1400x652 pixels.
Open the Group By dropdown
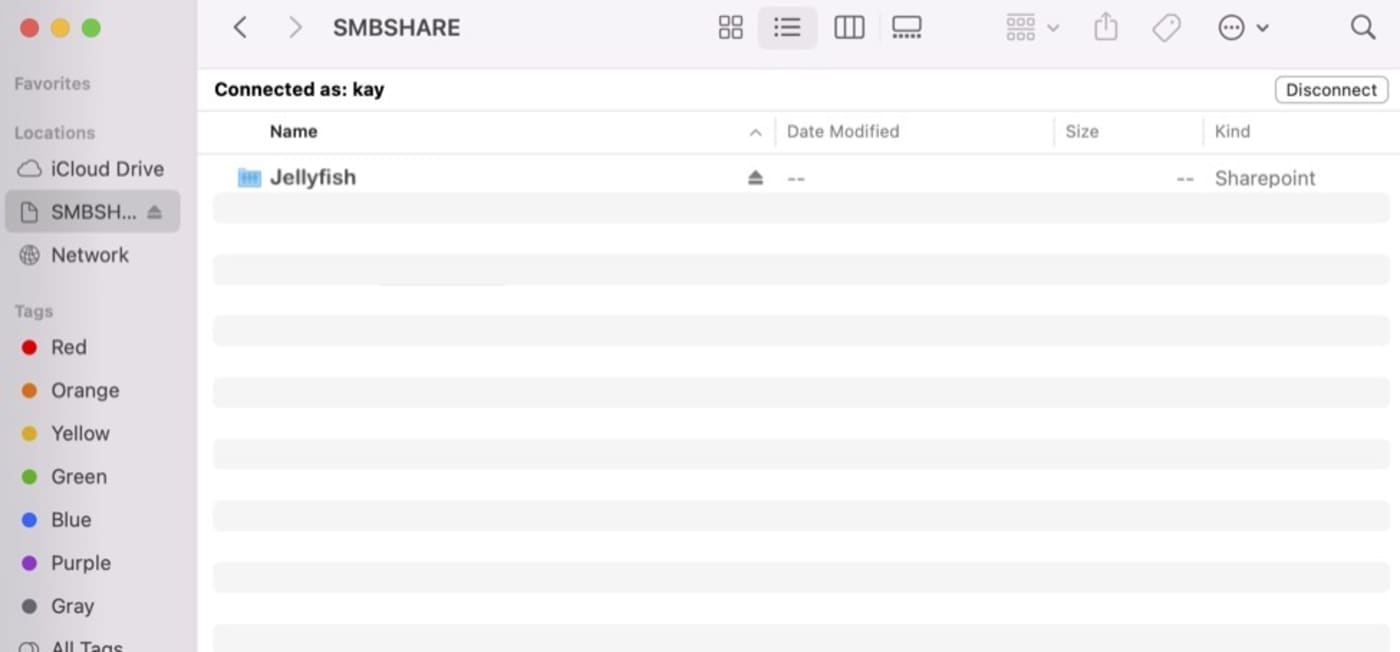1032,28
